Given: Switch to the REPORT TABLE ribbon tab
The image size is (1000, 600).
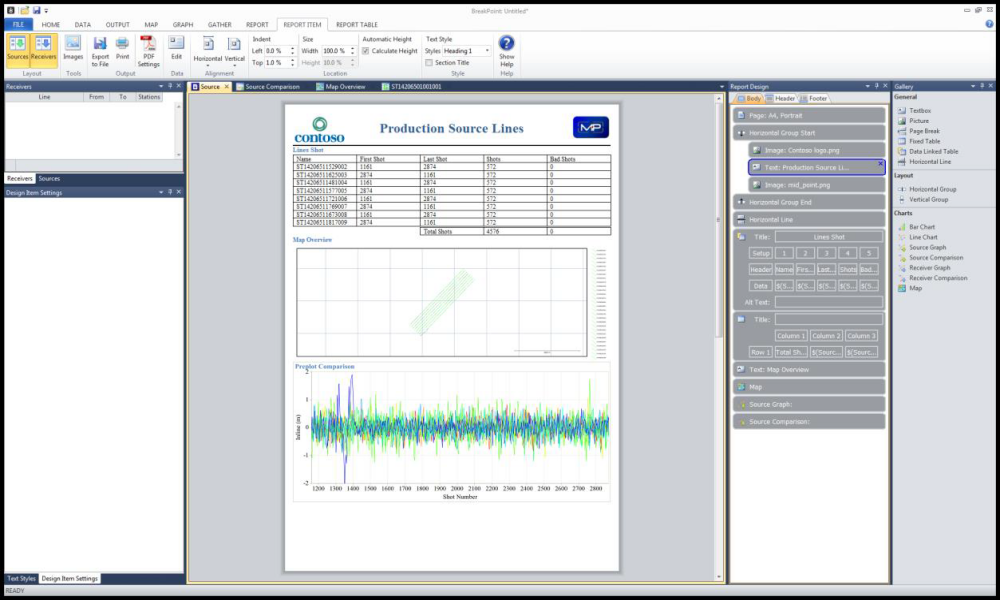Looking at the screenshot, I should (x=356, y=24).
